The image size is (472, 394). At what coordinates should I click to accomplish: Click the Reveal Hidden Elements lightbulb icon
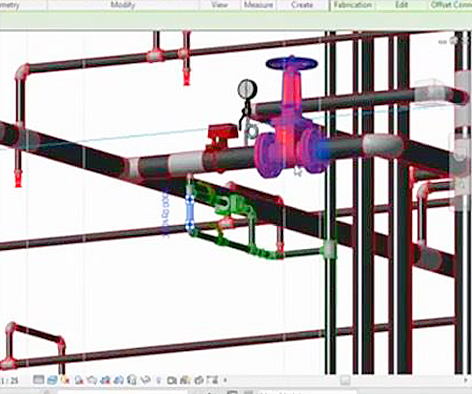click(x=159, y=380)
